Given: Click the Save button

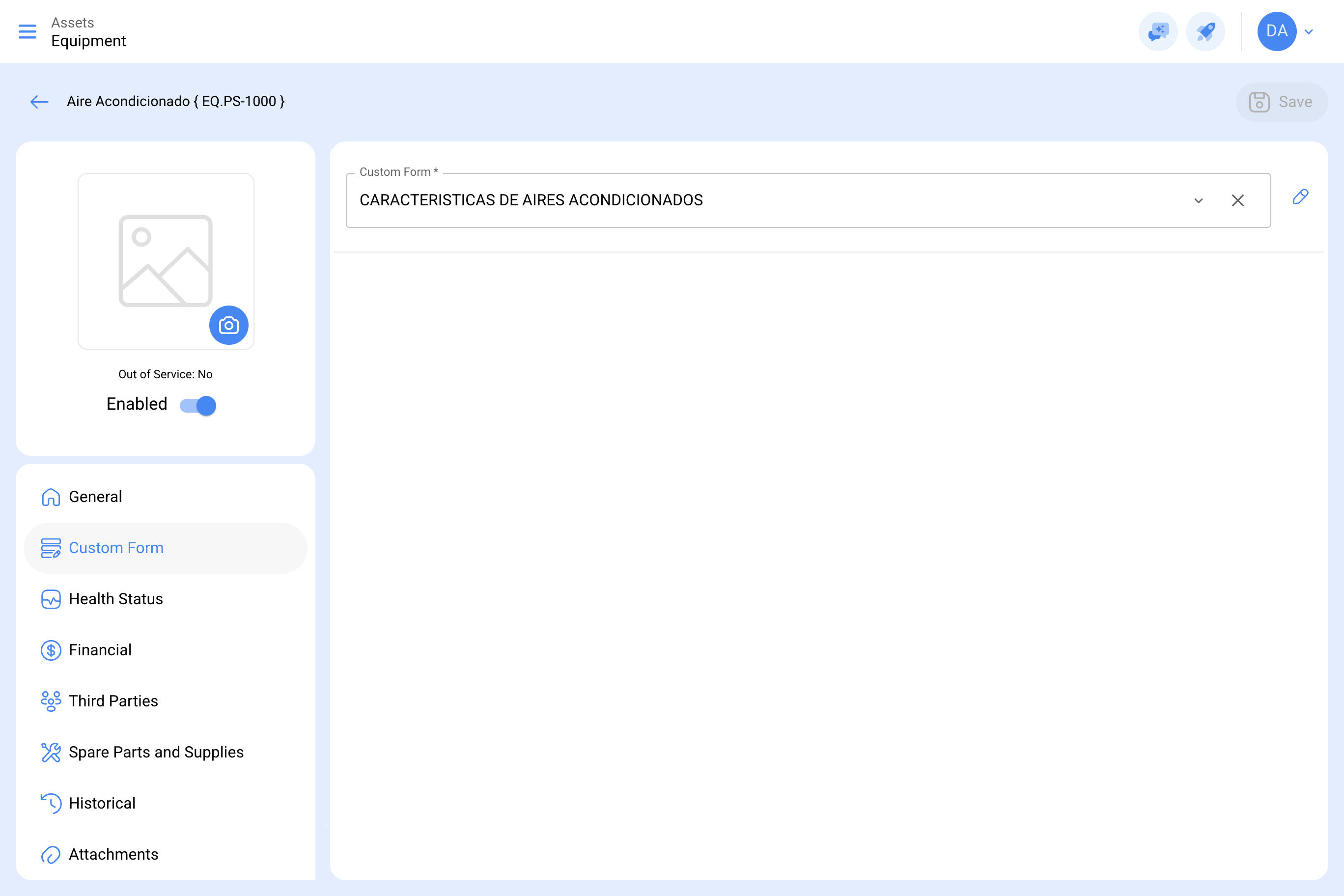Looking at the screenshot, I should (1281, 102).
